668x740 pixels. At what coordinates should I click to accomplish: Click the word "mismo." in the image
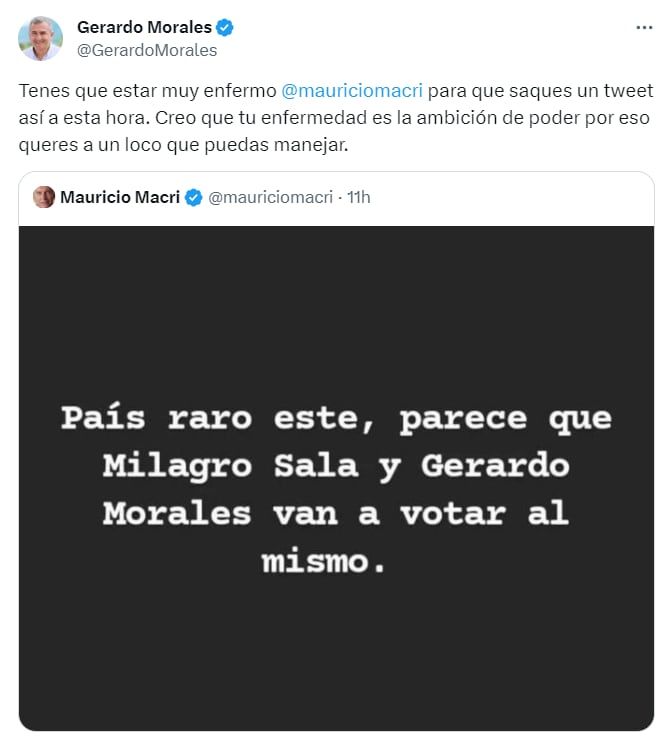pyautogui.click(x=323, y=561)
